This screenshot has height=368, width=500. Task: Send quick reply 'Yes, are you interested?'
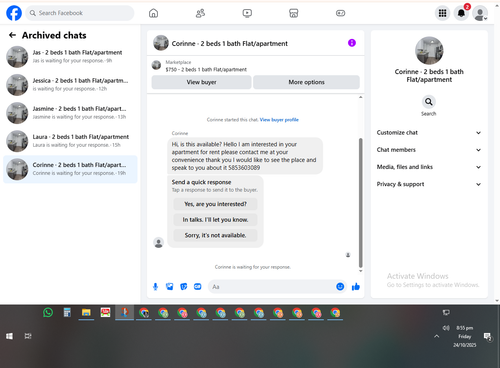pos(215,204)
